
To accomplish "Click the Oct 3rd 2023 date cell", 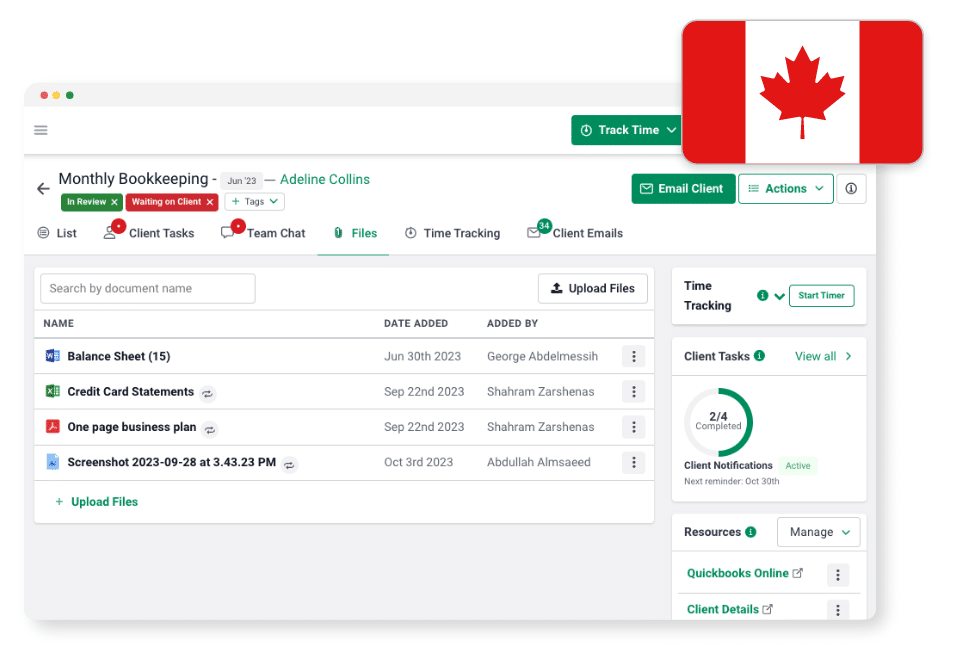I will pyautogui.click(x=418, y=462).
